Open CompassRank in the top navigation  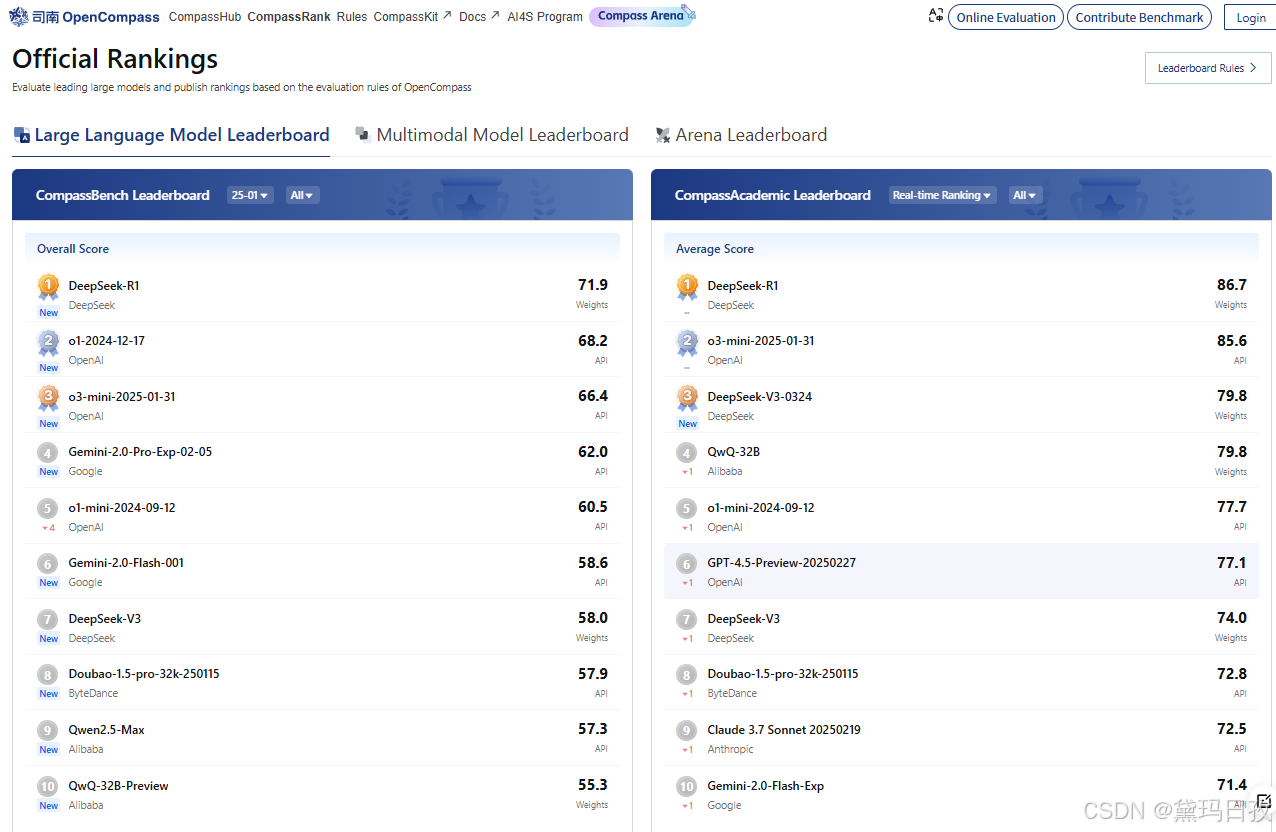pyautogui.click(x=289, y=17)
